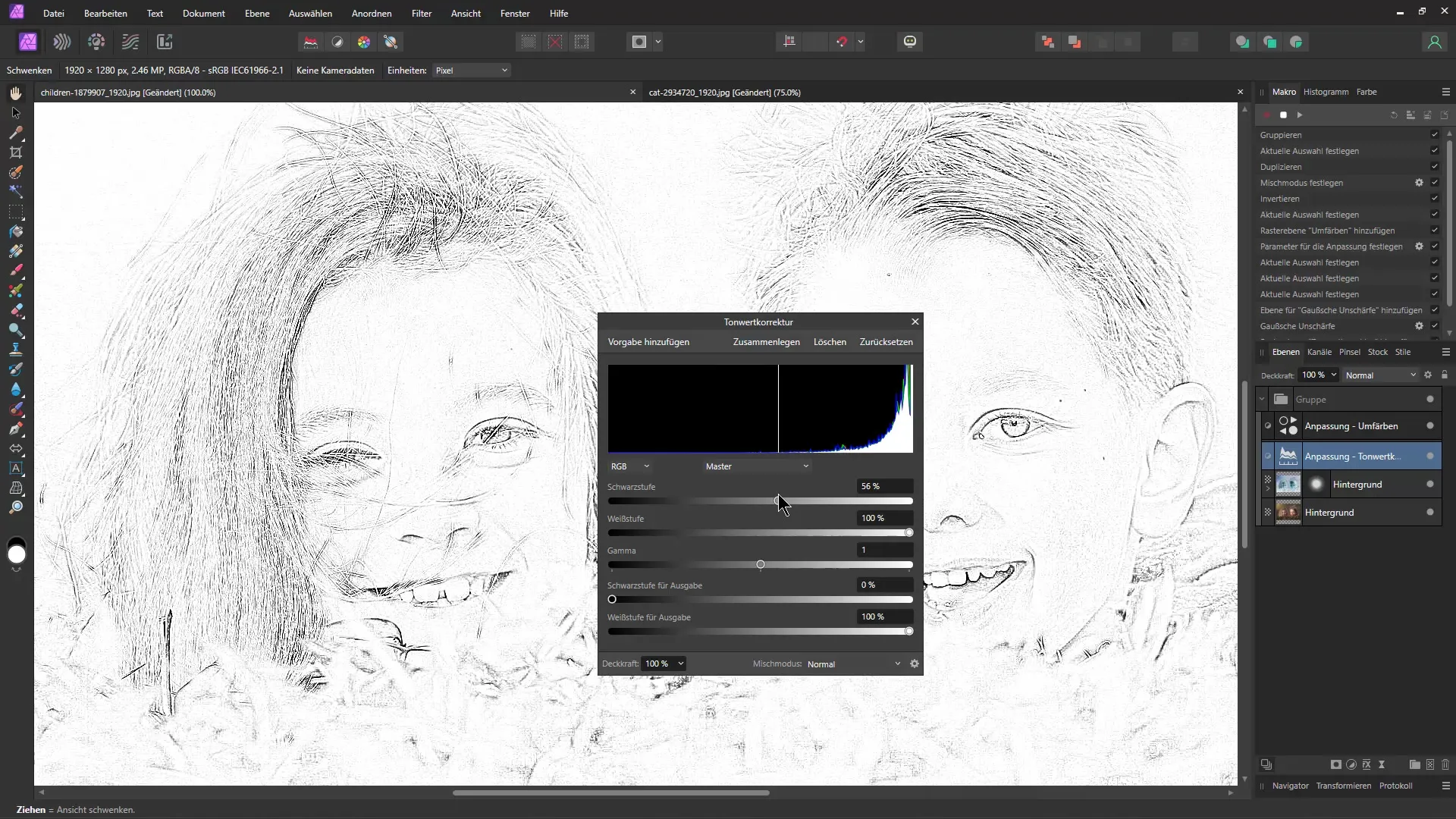1456x819 pixels.
Task: Open the Filter menu
Action: [422, 14]
